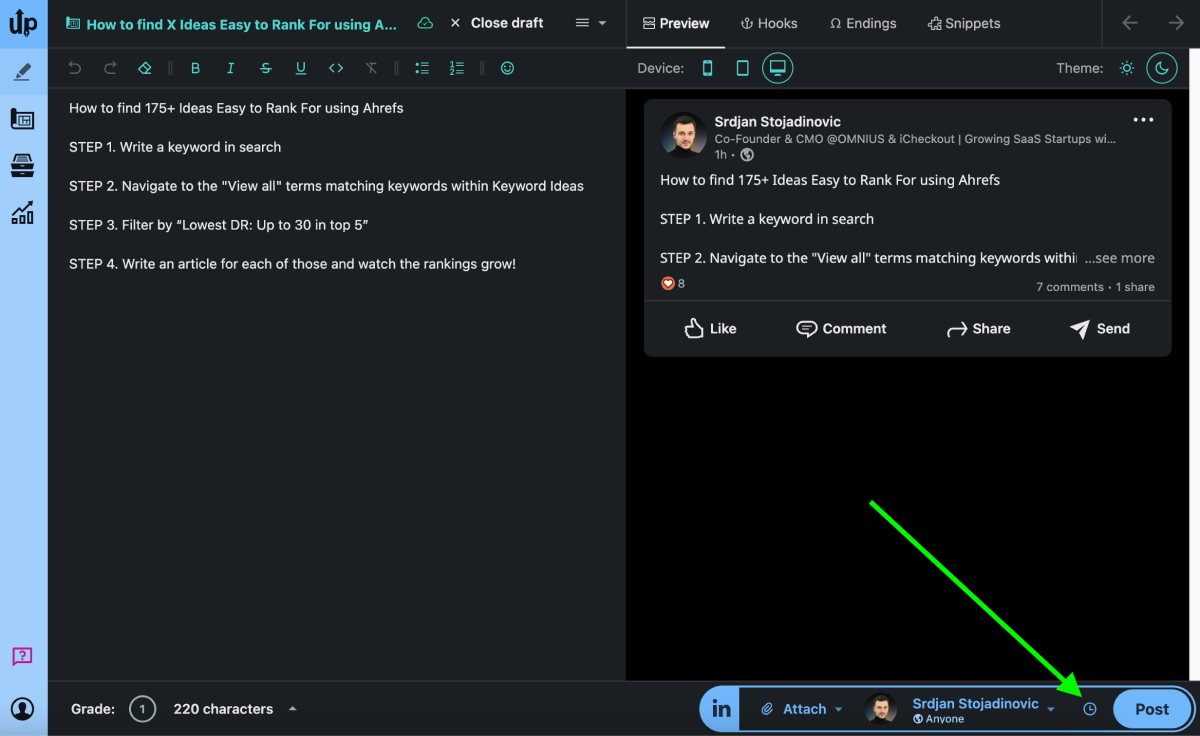Clear formatting with the eraser icon
Screen dimensions: 1200x736
pos(144,67)
